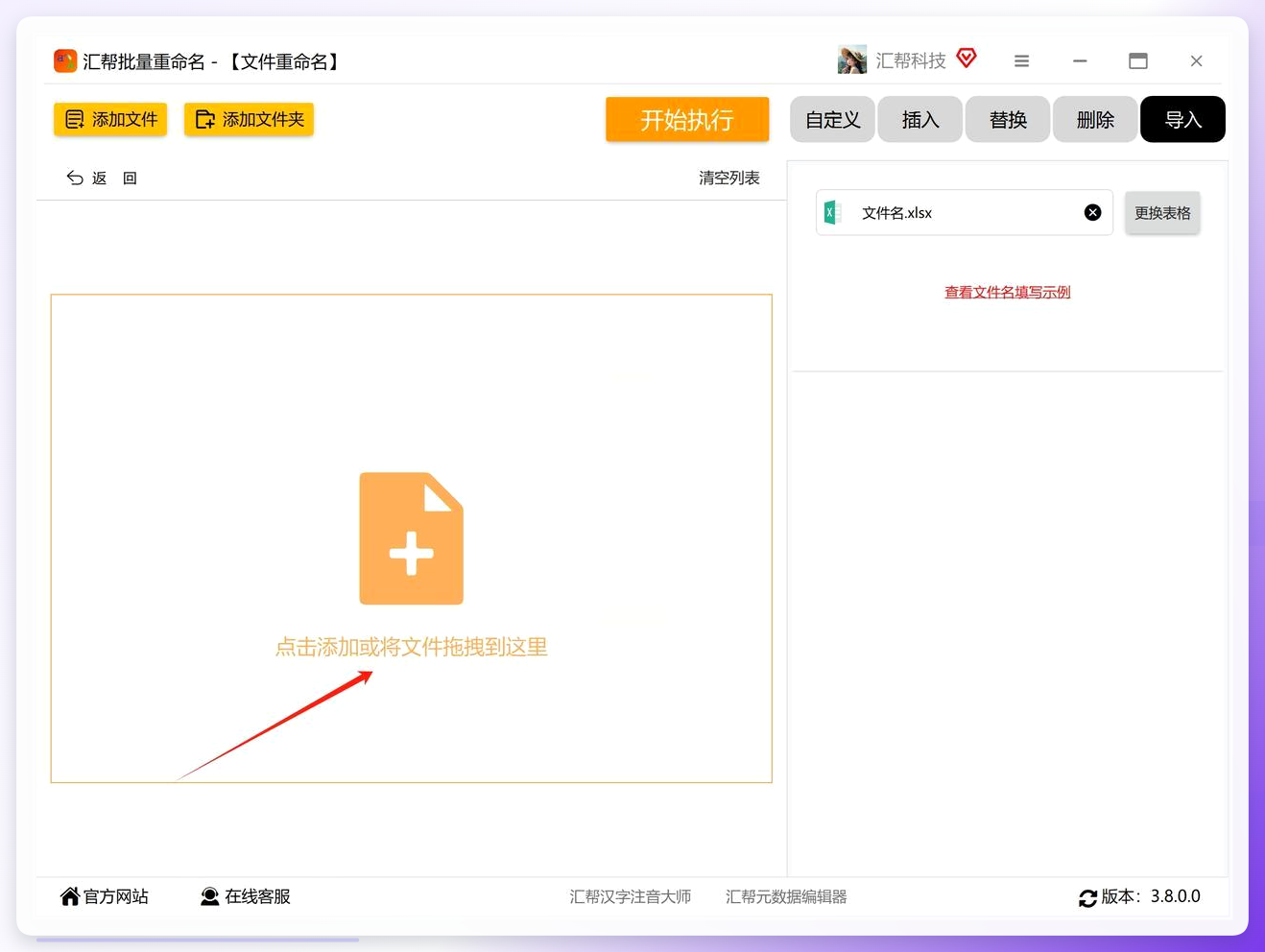Switch to the 插入 tab

coord(920,120)
